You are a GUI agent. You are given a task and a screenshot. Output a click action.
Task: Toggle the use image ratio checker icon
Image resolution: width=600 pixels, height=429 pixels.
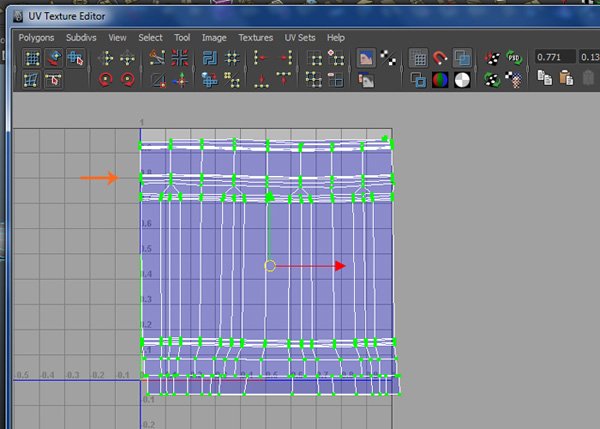click(x=514, y=80)
